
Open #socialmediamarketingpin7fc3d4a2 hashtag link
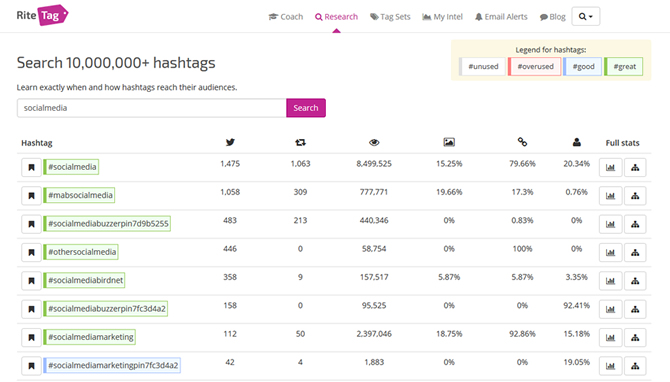pyautogui.click(x=112, y=365)
